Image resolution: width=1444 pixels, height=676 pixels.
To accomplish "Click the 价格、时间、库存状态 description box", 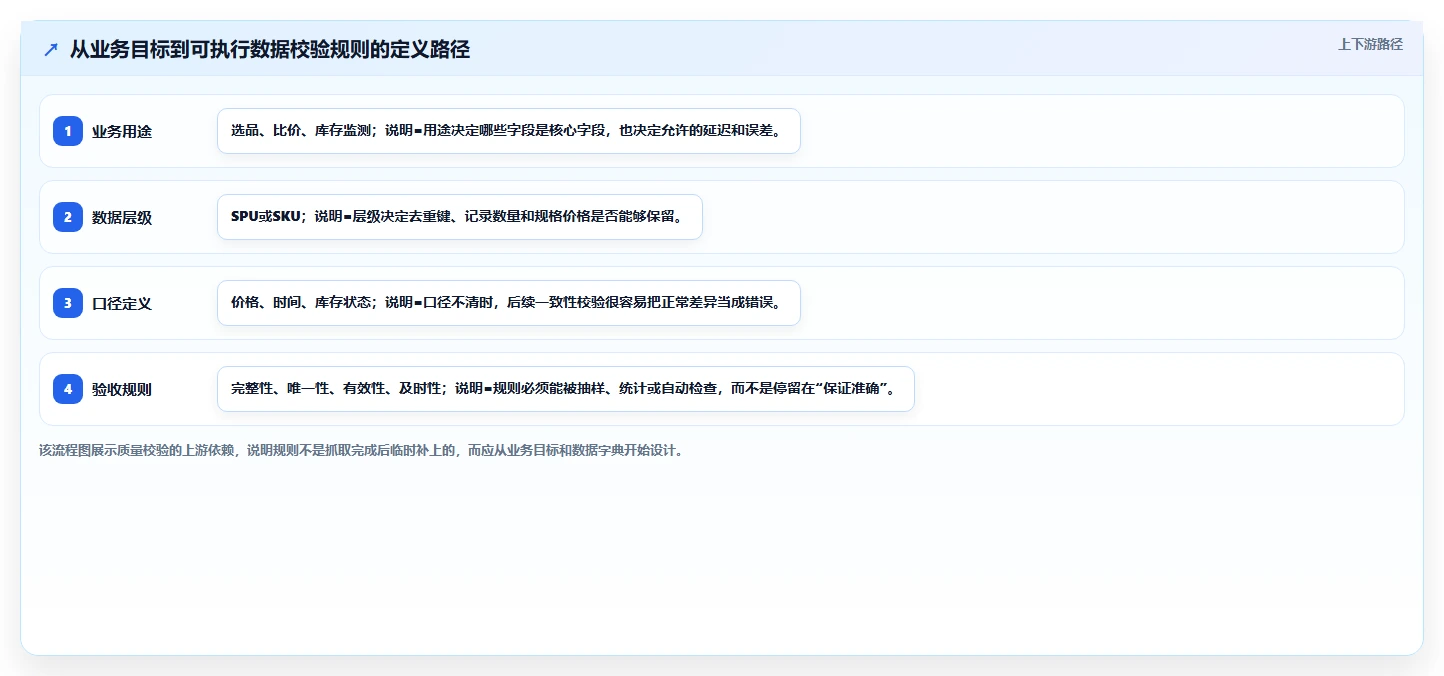I will tap(509, 303).
